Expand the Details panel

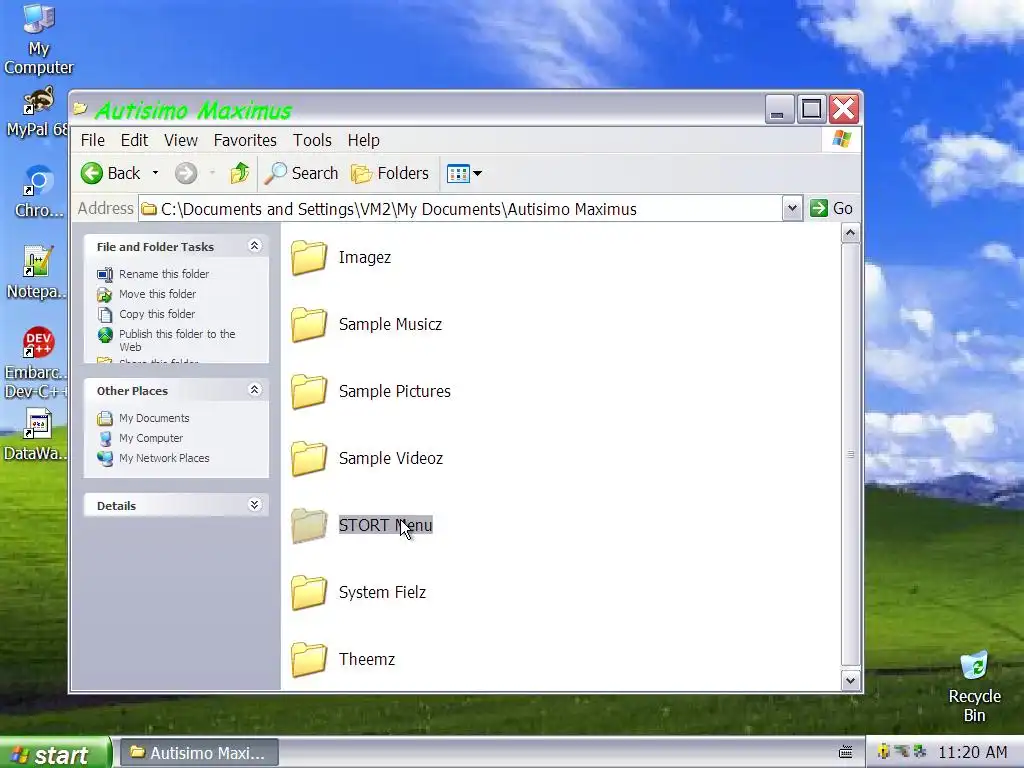[x=255, y=505]
